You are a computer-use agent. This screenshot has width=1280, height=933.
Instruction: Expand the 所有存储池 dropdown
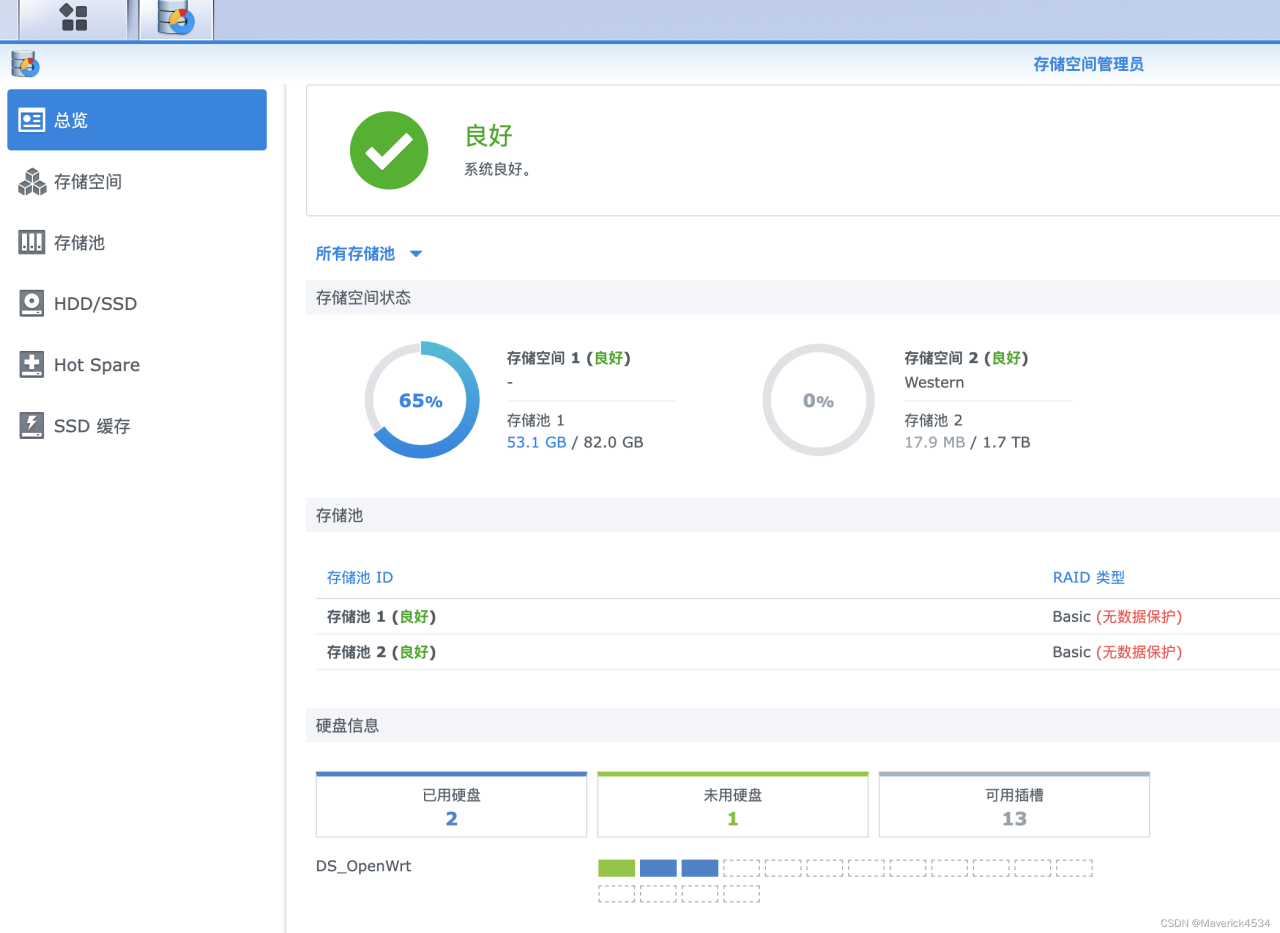click(369, 253)
